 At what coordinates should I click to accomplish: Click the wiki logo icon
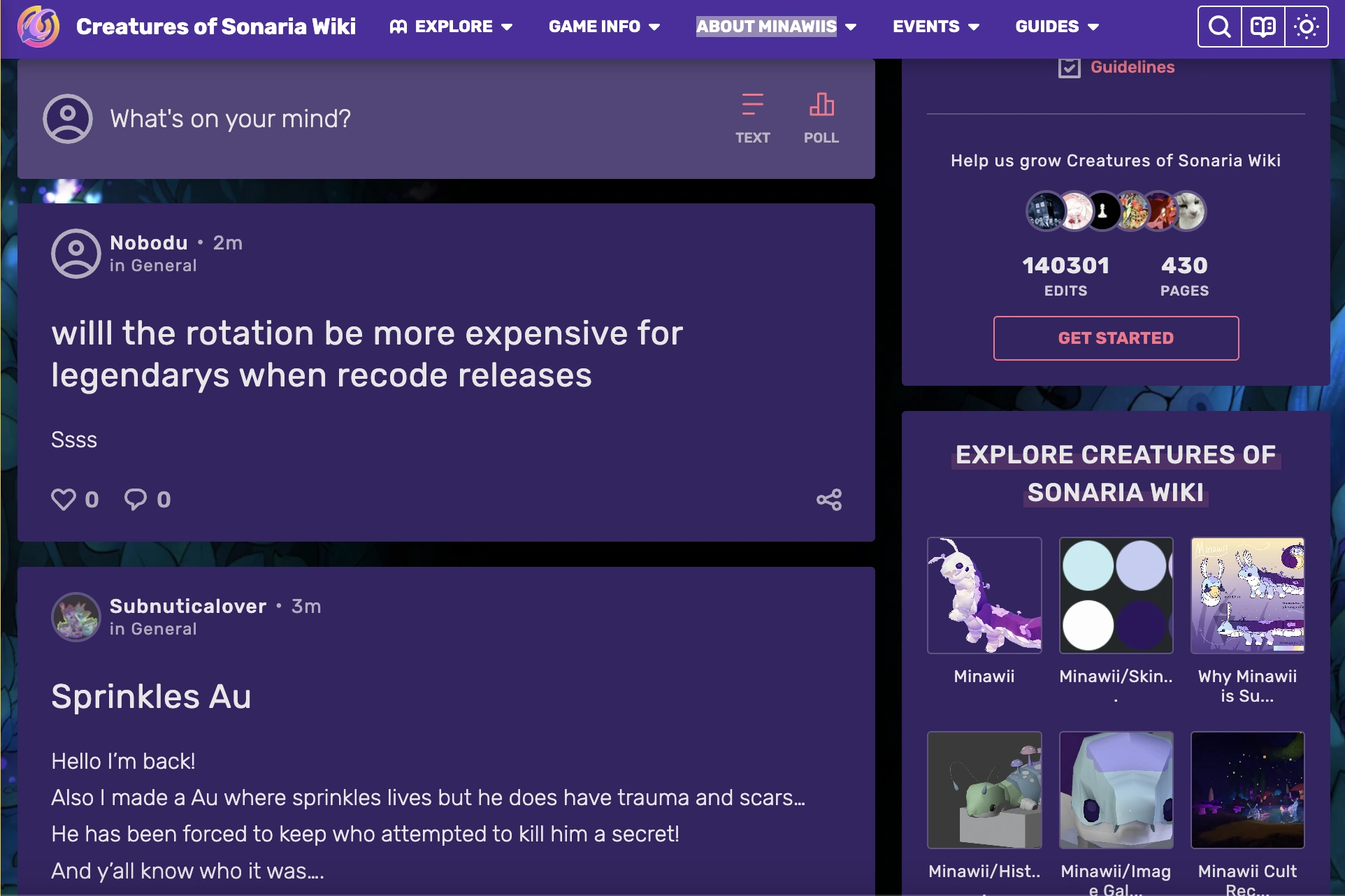tap(38, 27)
